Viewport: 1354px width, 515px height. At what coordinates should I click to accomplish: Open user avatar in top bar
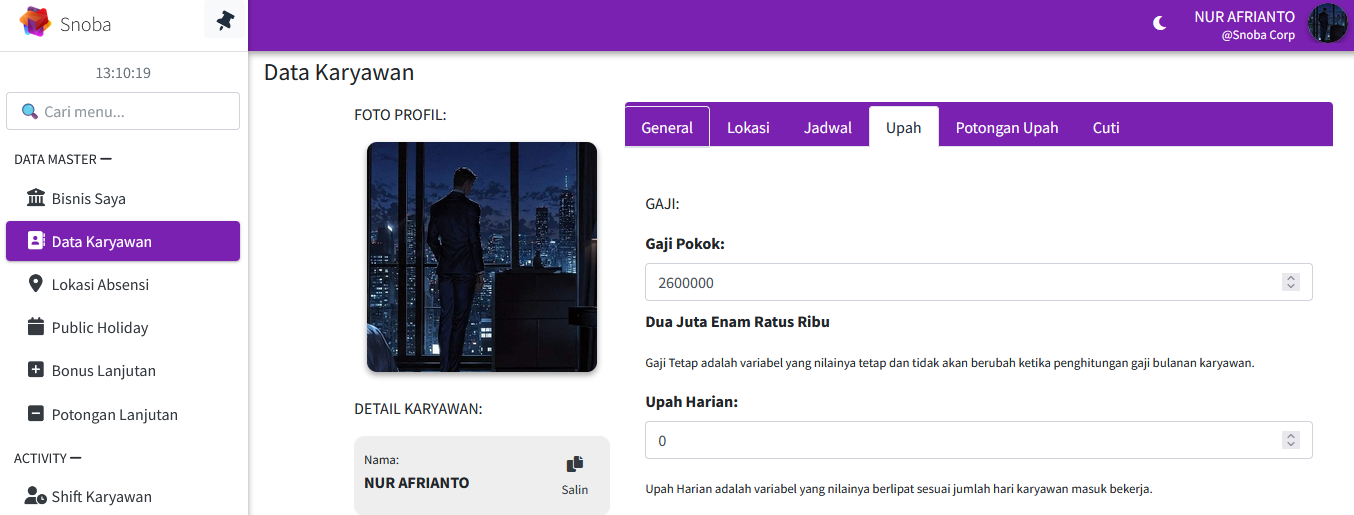(1328, 23)
